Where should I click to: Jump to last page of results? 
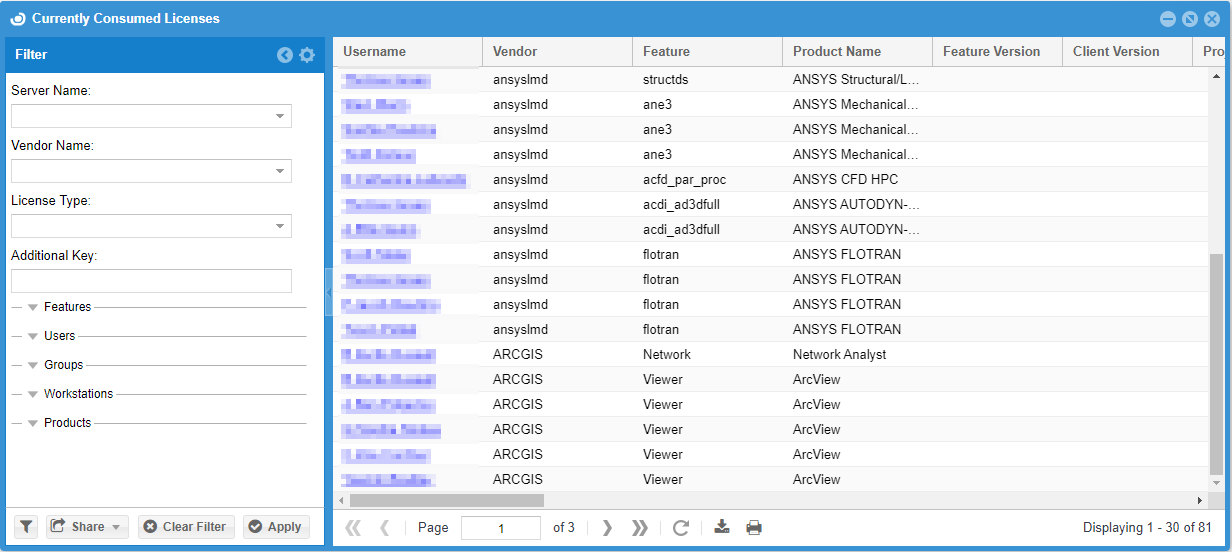point(640,528)
